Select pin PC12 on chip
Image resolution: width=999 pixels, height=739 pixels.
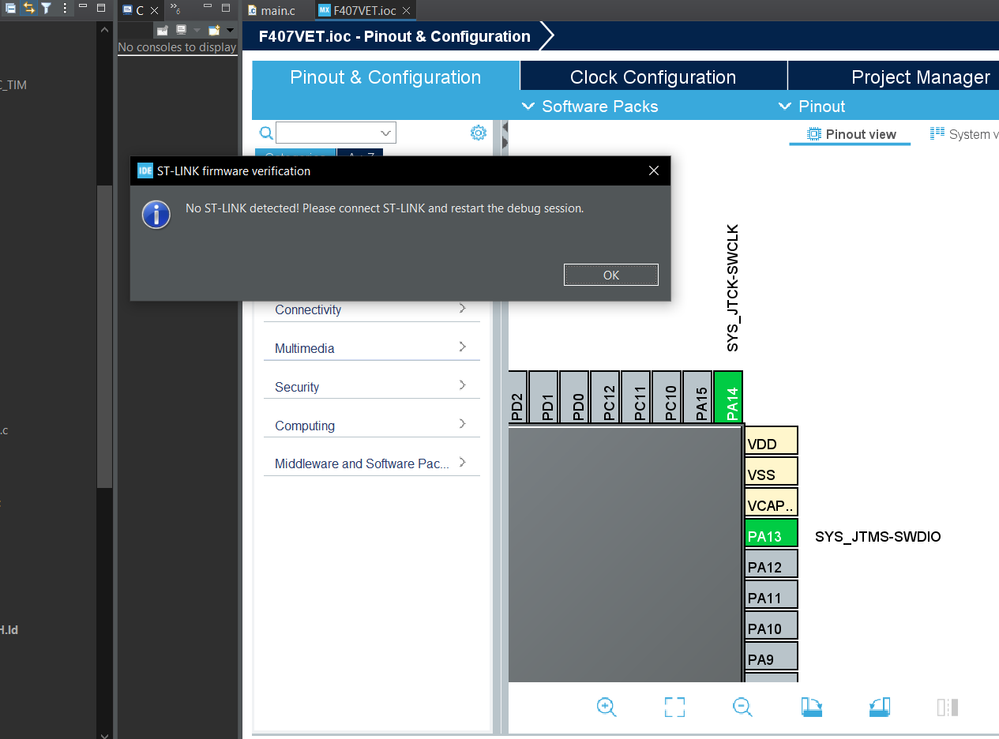pos(606,398)
